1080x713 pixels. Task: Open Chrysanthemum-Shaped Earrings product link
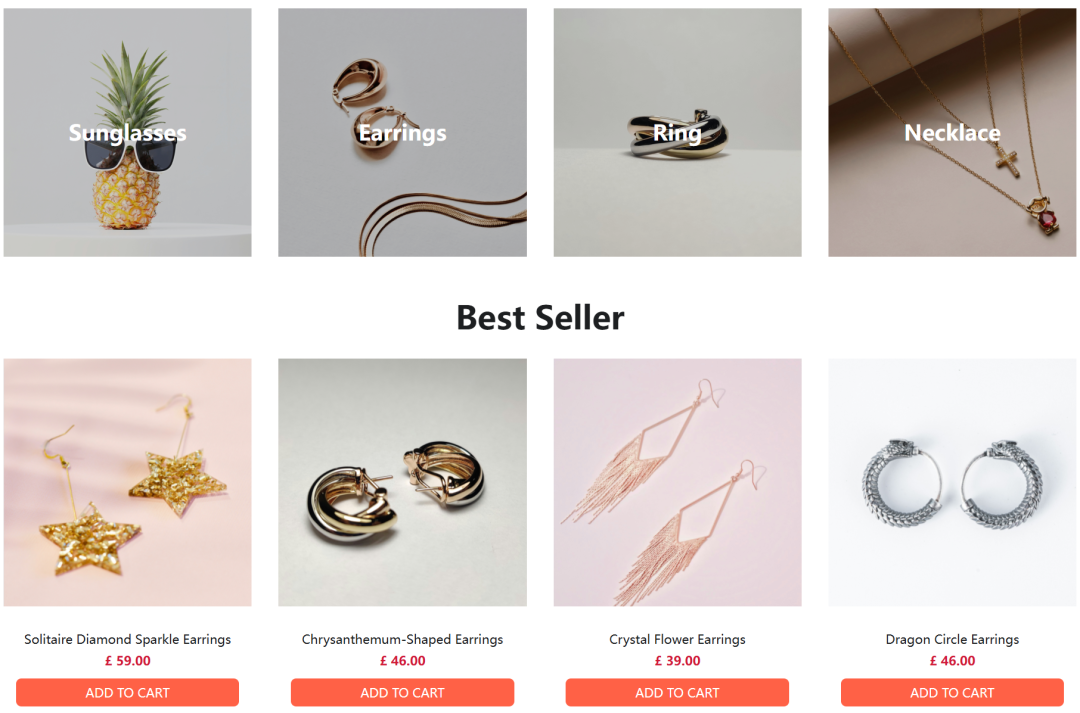pos(402,639)
